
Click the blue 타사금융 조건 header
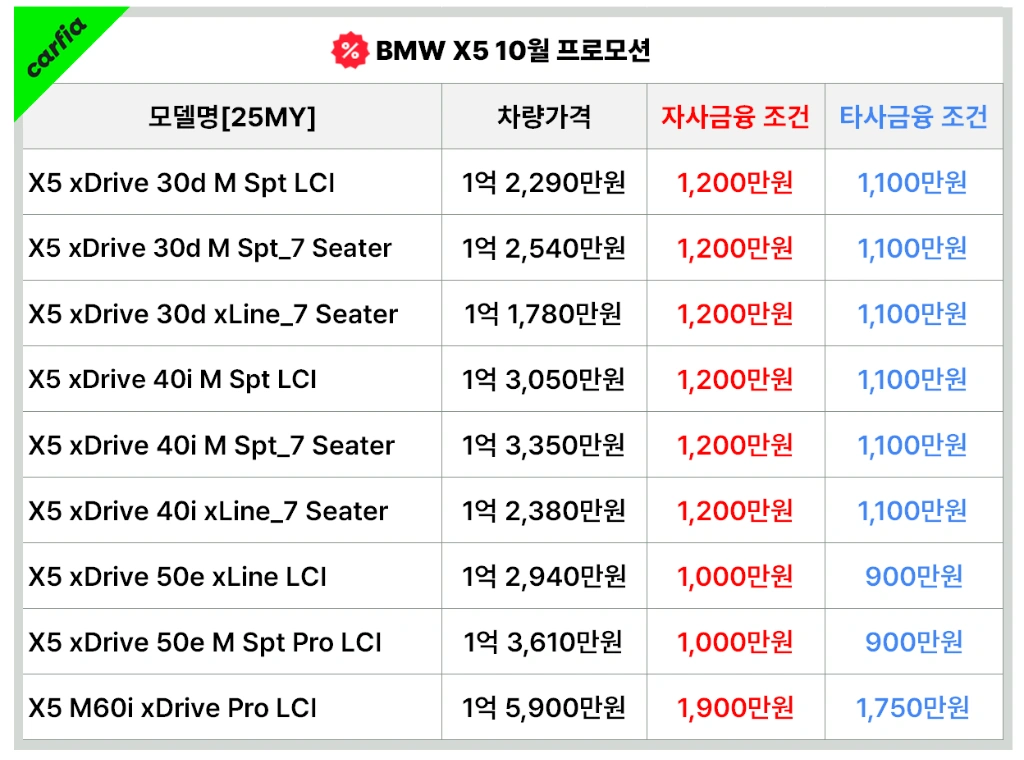[913, 117]
